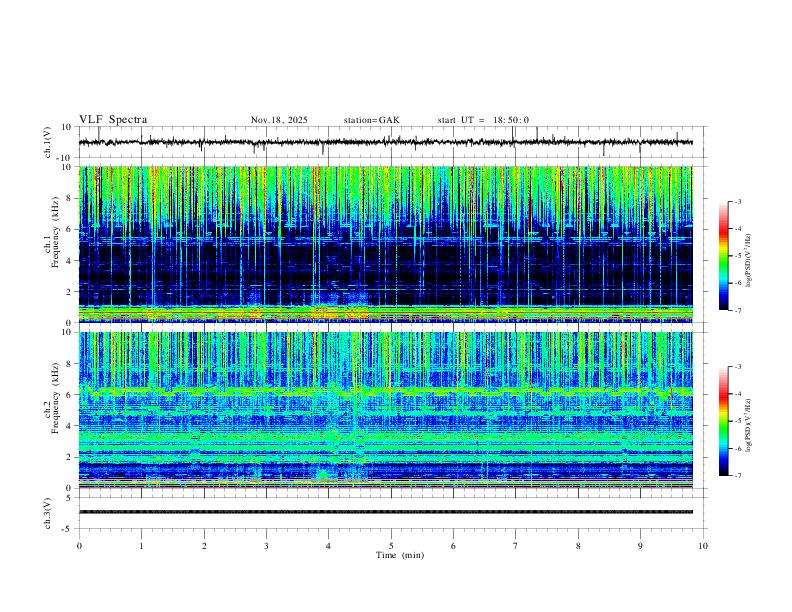The height and width of the screenshot is (612, 792).
Task: Click time axis tick label "7"
Action: point(516,546)
